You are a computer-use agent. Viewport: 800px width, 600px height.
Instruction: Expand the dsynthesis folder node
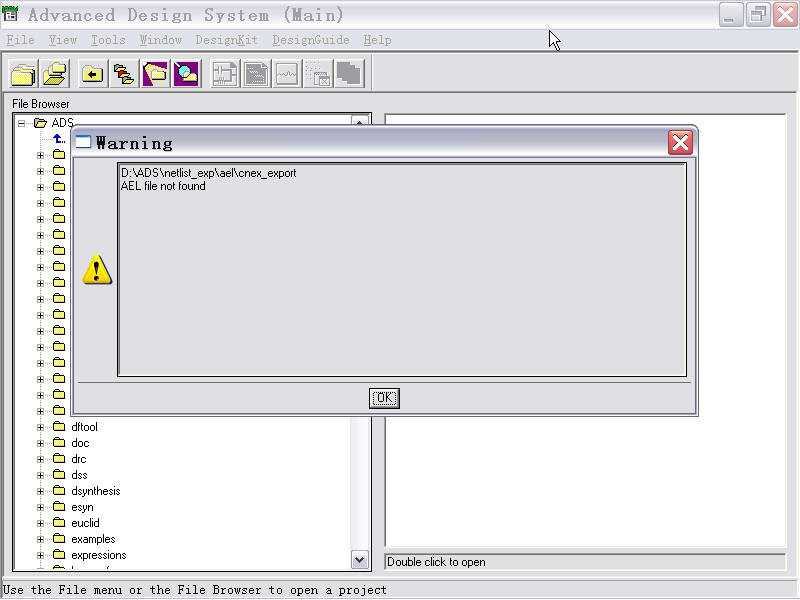[40, 491]
